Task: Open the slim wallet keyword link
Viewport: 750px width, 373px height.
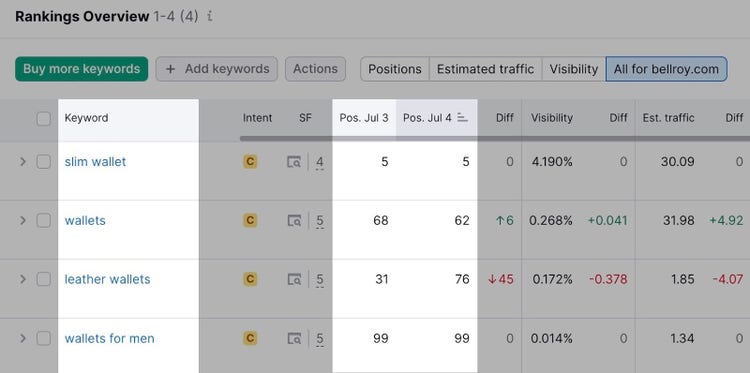Action: click(95, 162)
